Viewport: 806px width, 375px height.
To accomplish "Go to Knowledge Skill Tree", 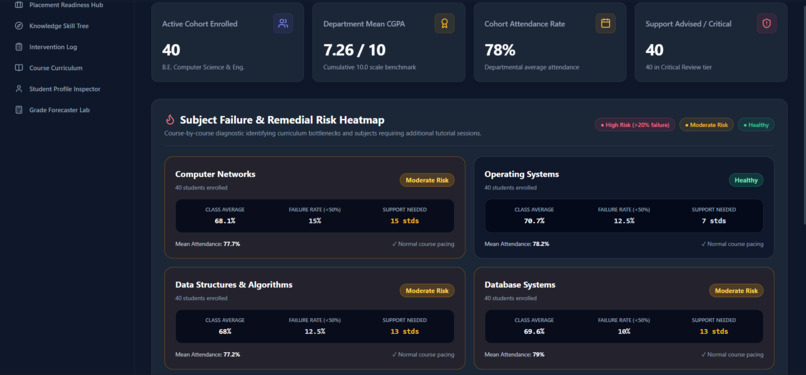I will pyautogui.click(x=59, y=26).
